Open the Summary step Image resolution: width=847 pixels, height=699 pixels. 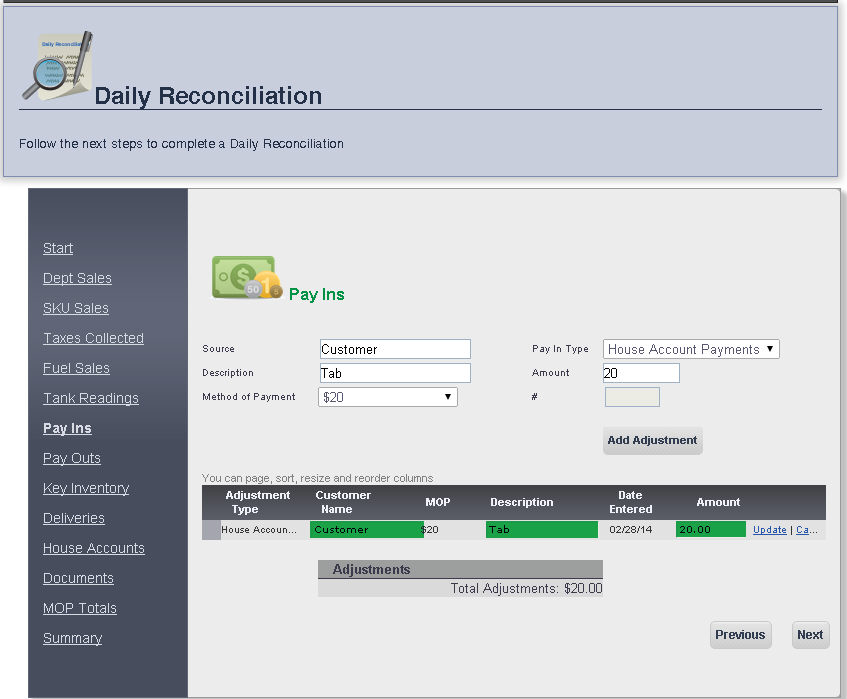[72, 638]
